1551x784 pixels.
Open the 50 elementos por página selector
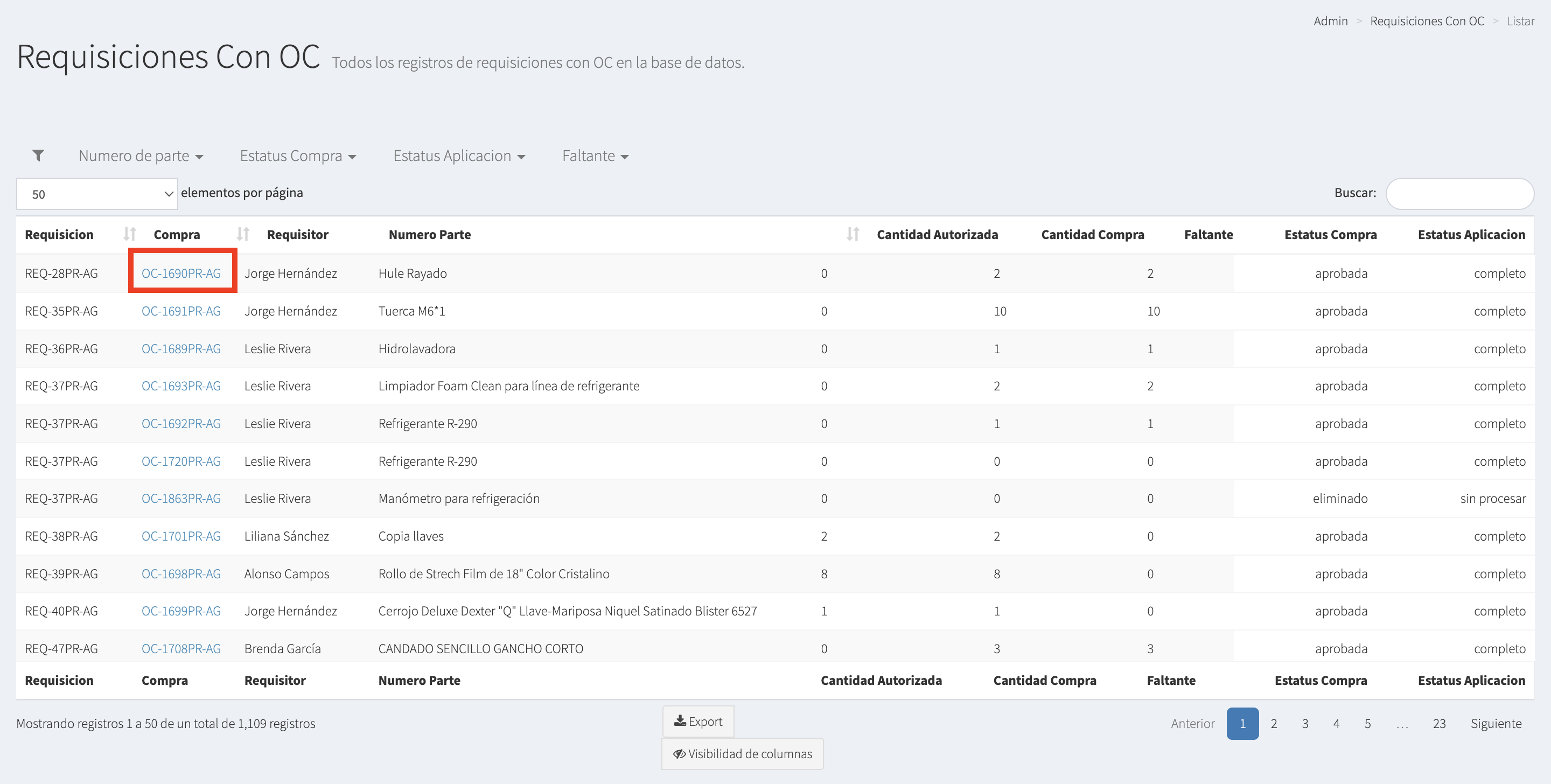point(96,194)
